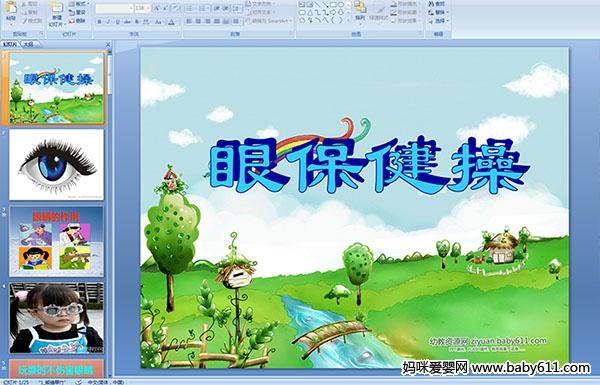Switch to the Slides tab in the left pane

click(10, 44)
